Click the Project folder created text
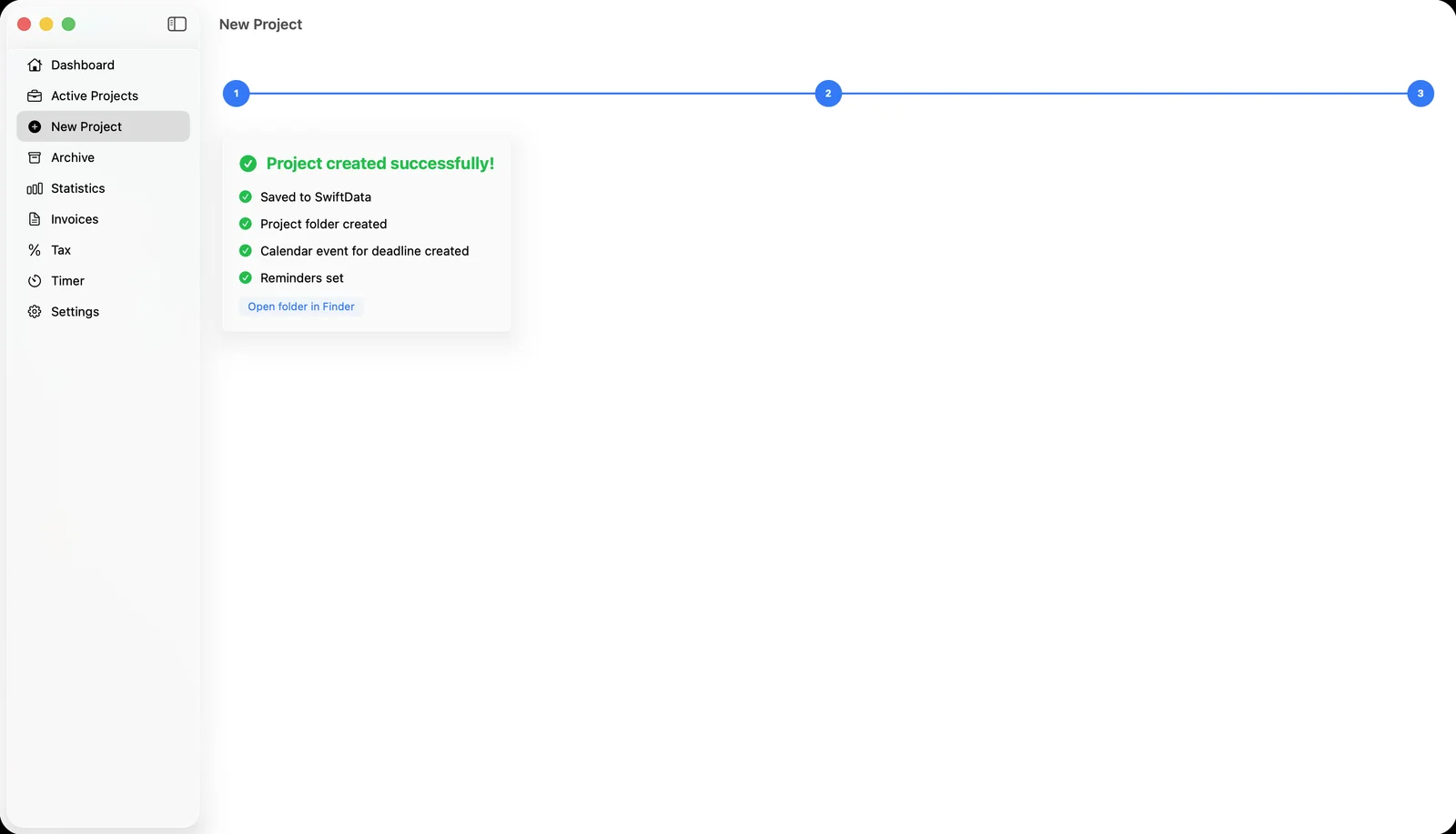Image resolution: width=1456 pixels, height=834 pixels. click(x=323, y=225)
